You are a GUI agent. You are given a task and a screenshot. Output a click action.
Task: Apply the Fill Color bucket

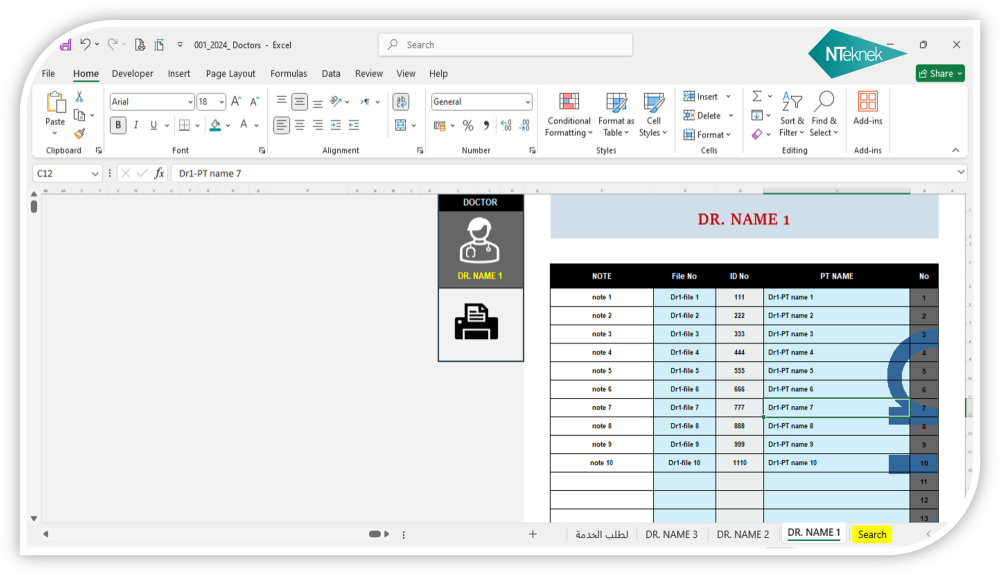coord(216,125)
